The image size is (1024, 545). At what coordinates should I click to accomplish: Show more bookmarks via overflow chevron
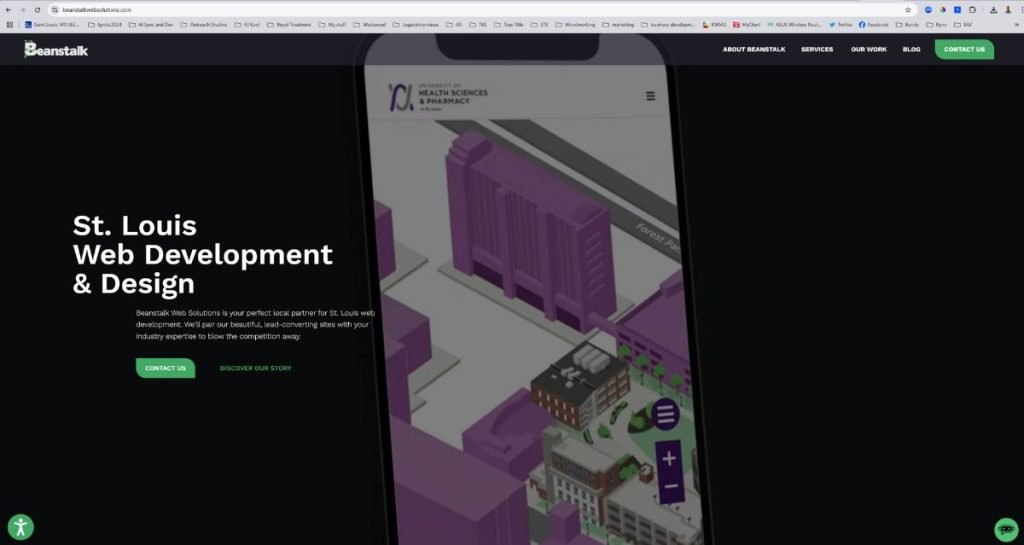pos(1016,24)
